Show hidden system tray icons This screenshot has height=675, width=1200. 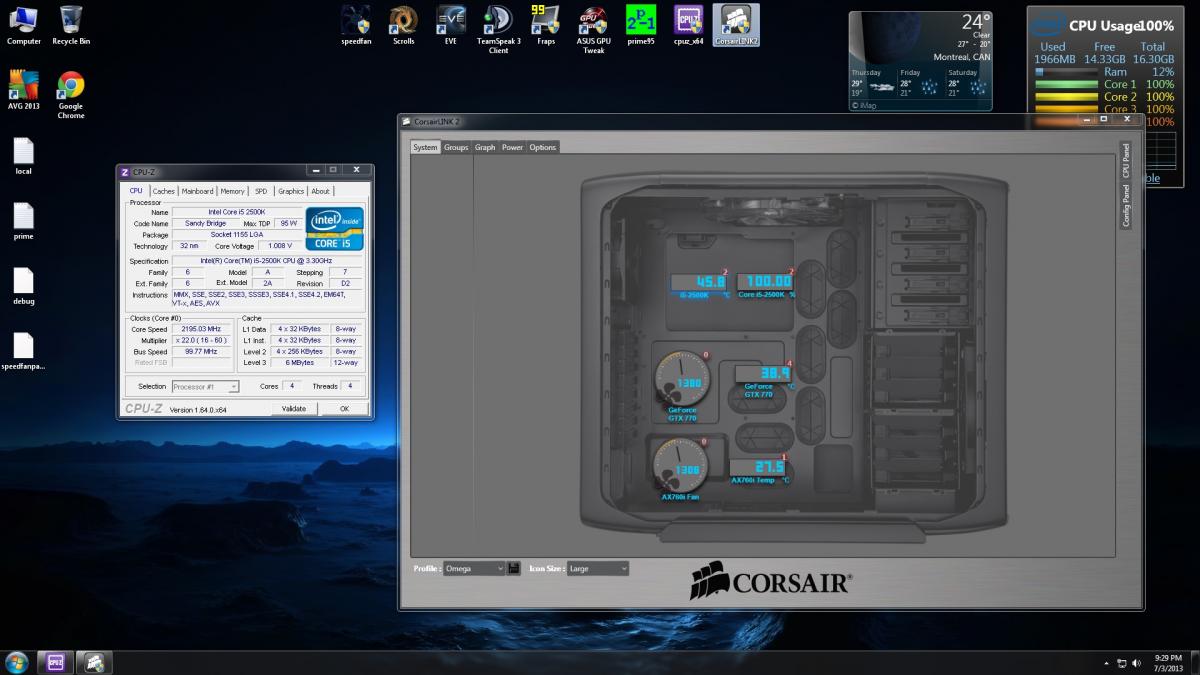(1106, 663)
